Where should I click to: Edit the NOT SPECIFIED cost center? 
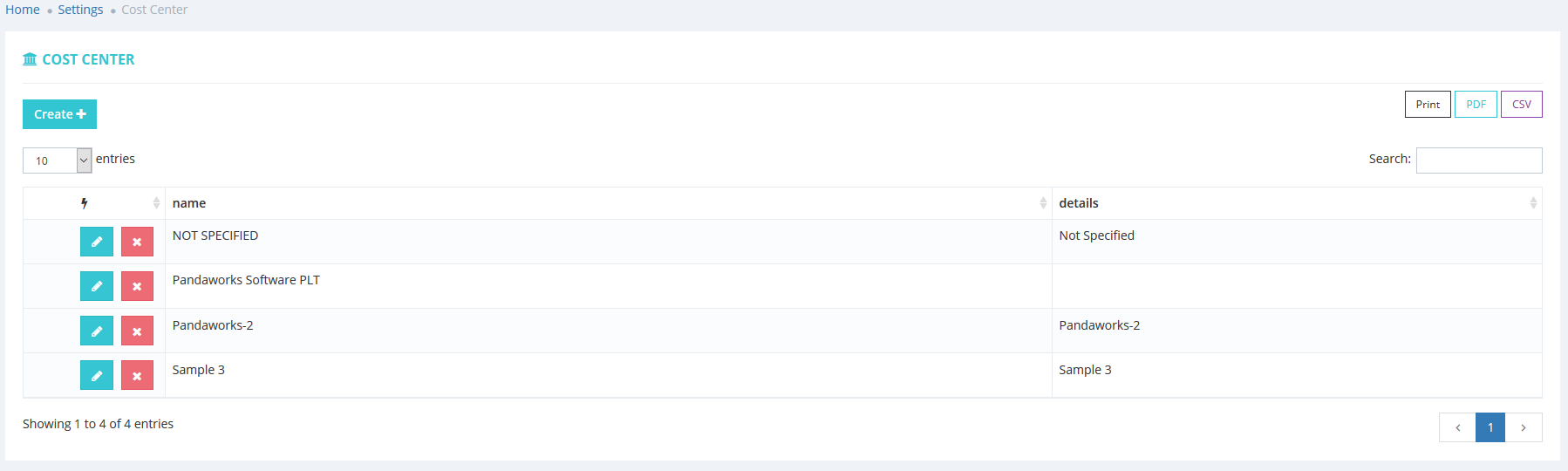click(97, 242)
